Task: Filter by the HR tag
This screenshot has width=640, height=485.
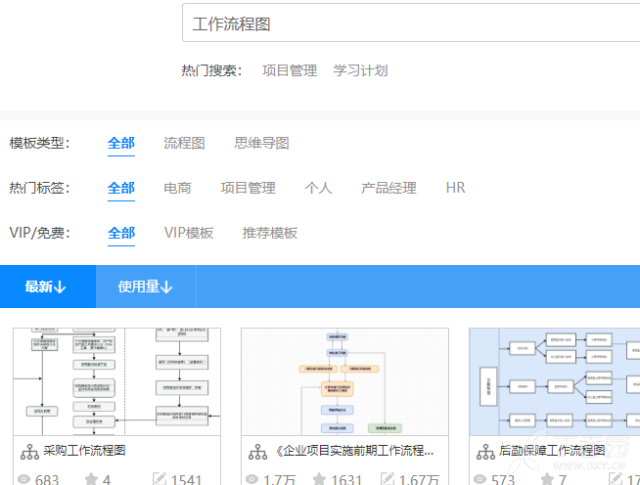Action: (456, 188)
